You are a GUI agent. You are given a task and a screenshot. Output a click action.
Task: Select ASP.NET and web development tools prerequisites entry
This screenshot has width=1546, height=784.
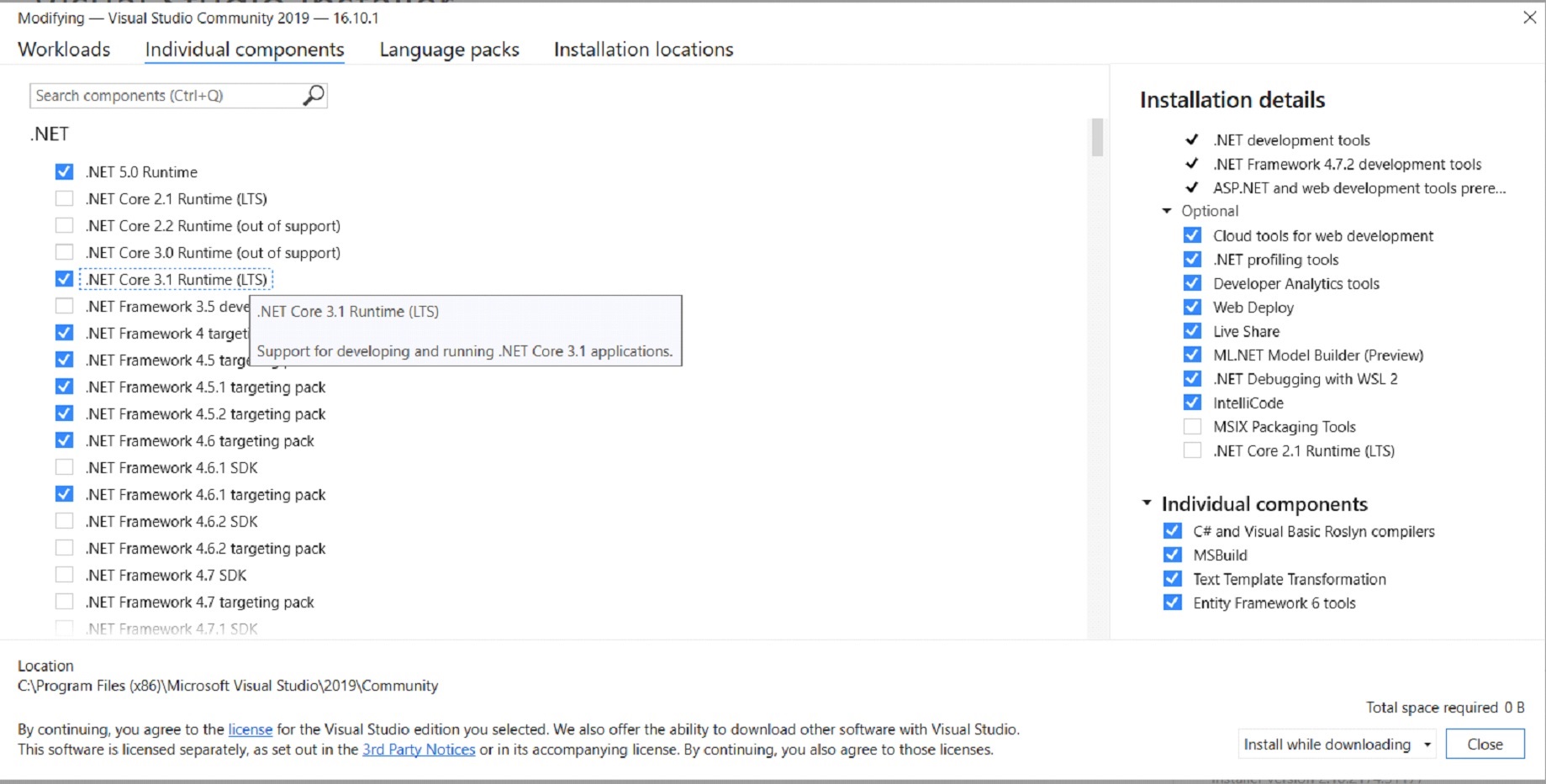1359,188
